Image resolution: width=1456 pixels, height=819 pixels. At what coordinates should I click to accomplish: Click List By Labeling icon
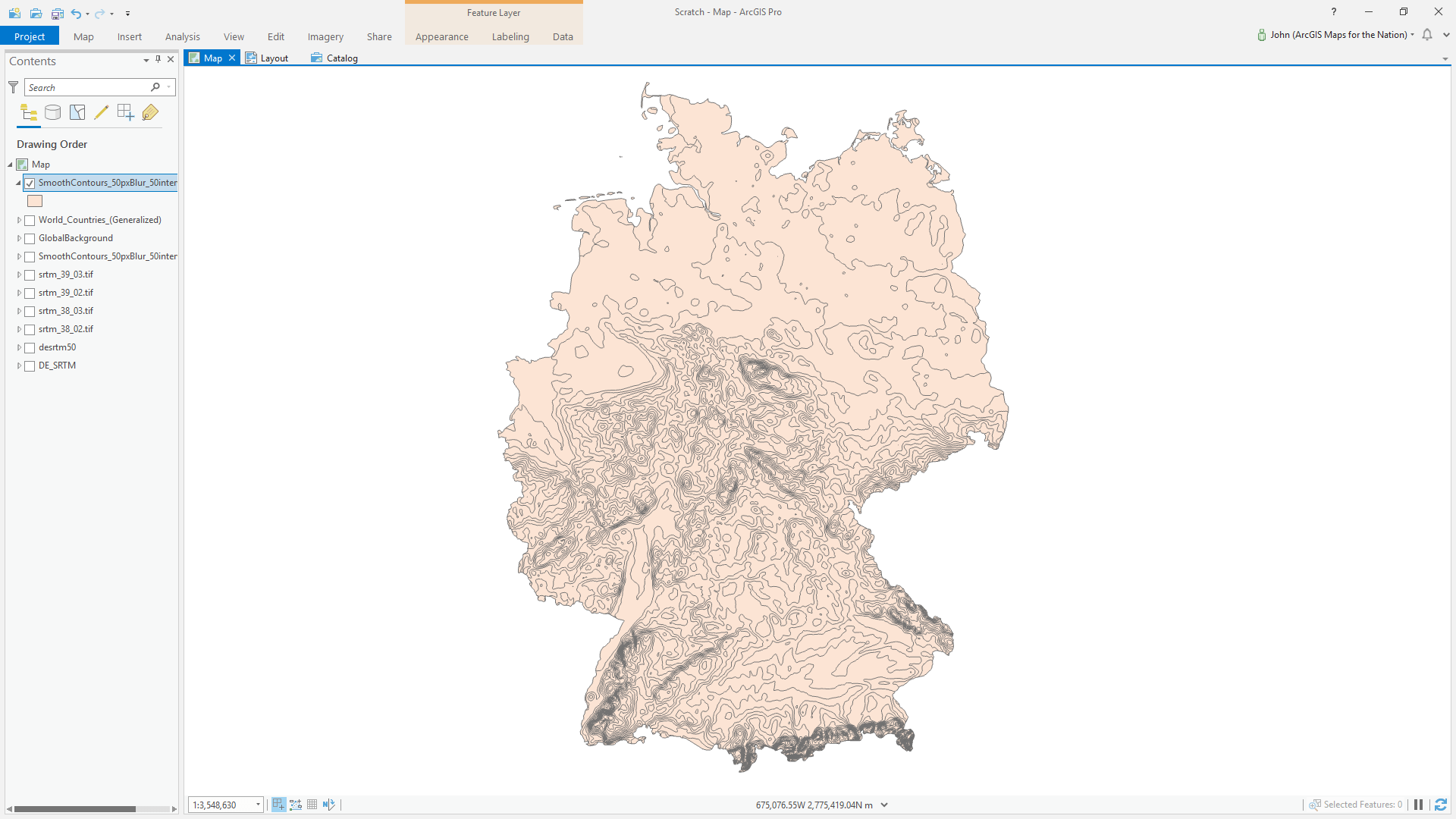[150, 113]
